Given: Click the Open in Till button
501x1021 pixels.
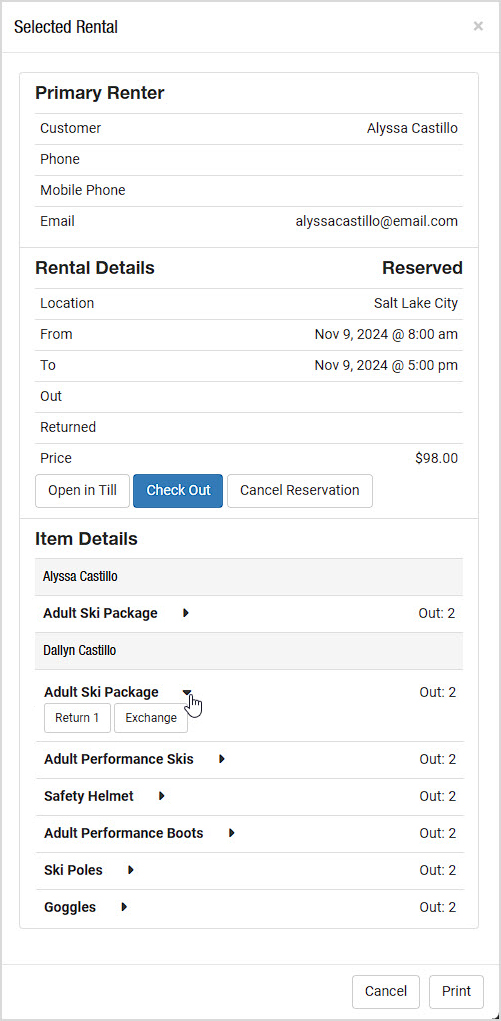Looking at the screenshot, I should point(82,490).
